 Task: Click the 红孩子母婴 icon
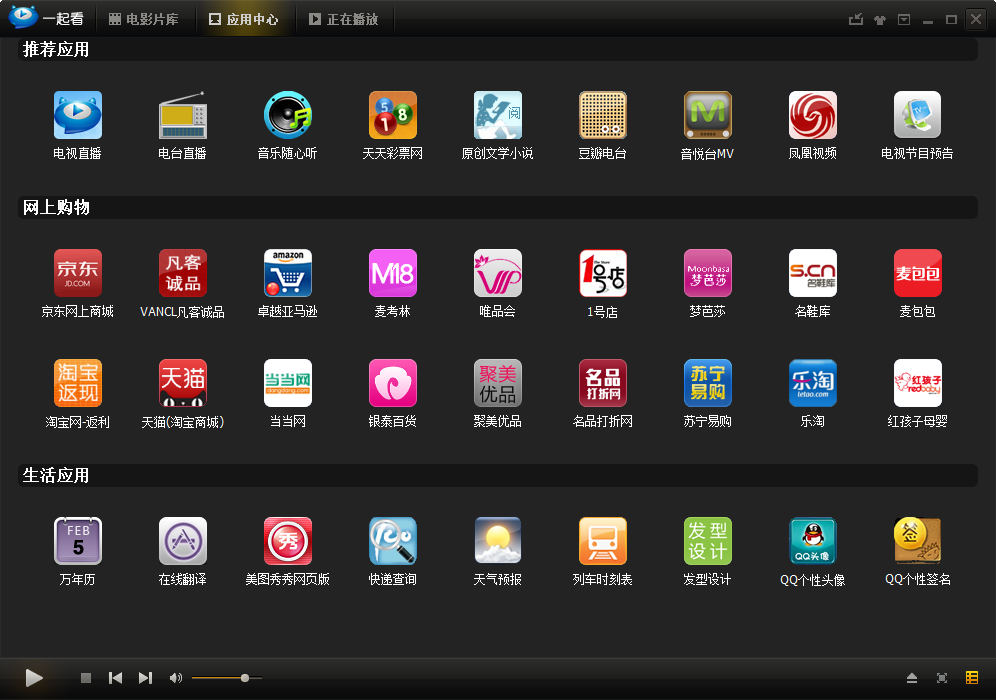point(917,383)
